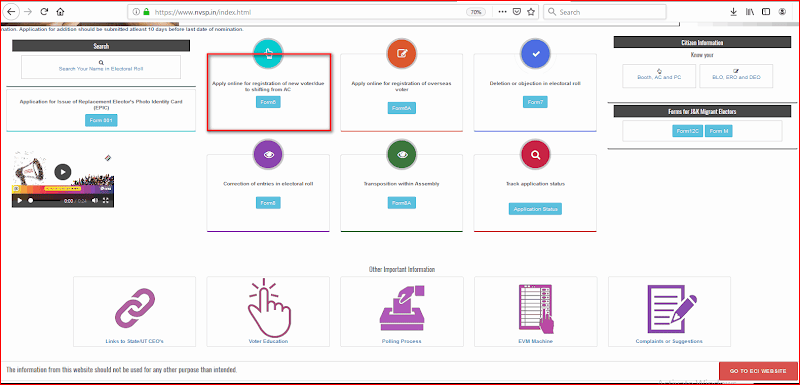The image size is (800, 385).
Task: Save page to Pocket icon
Action: coord(516,12)
